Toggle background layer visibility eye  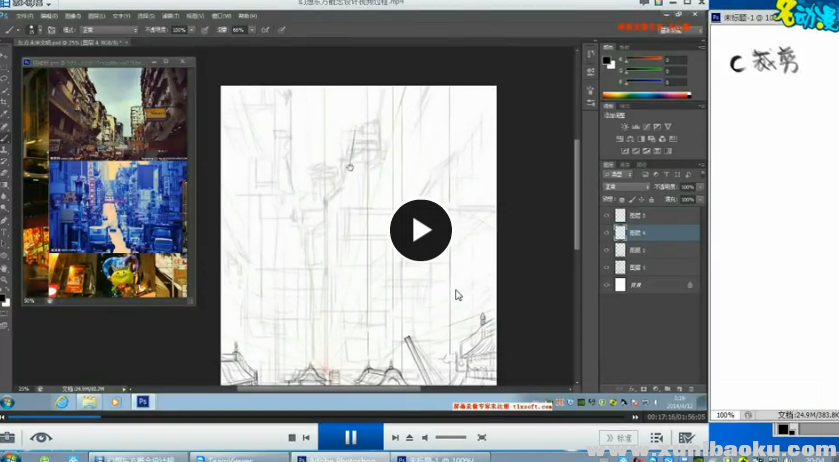click(607, 285)
